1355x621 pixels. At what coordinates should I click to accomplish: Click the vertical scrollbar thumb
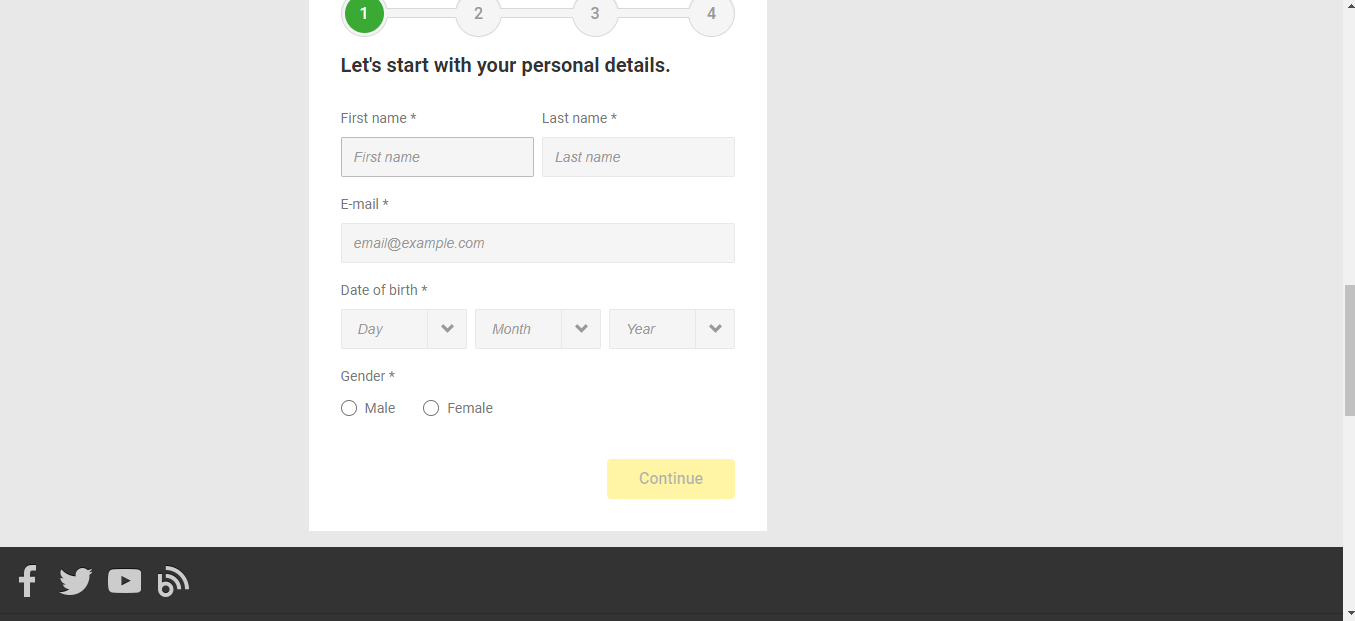coord(1349,350)
